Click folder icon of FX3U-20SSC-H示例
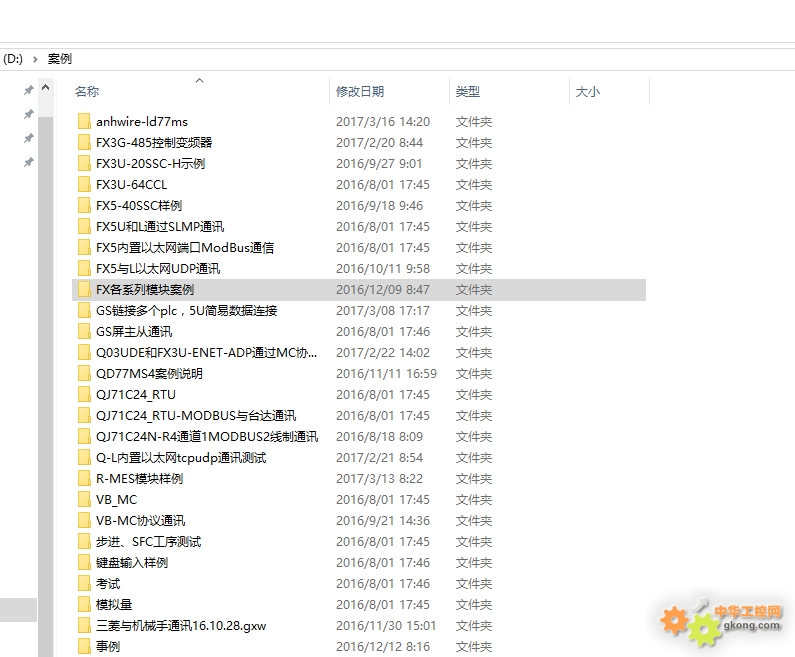Image resolution: width=795 pixels, height=657 pixels. click(84, 164)
